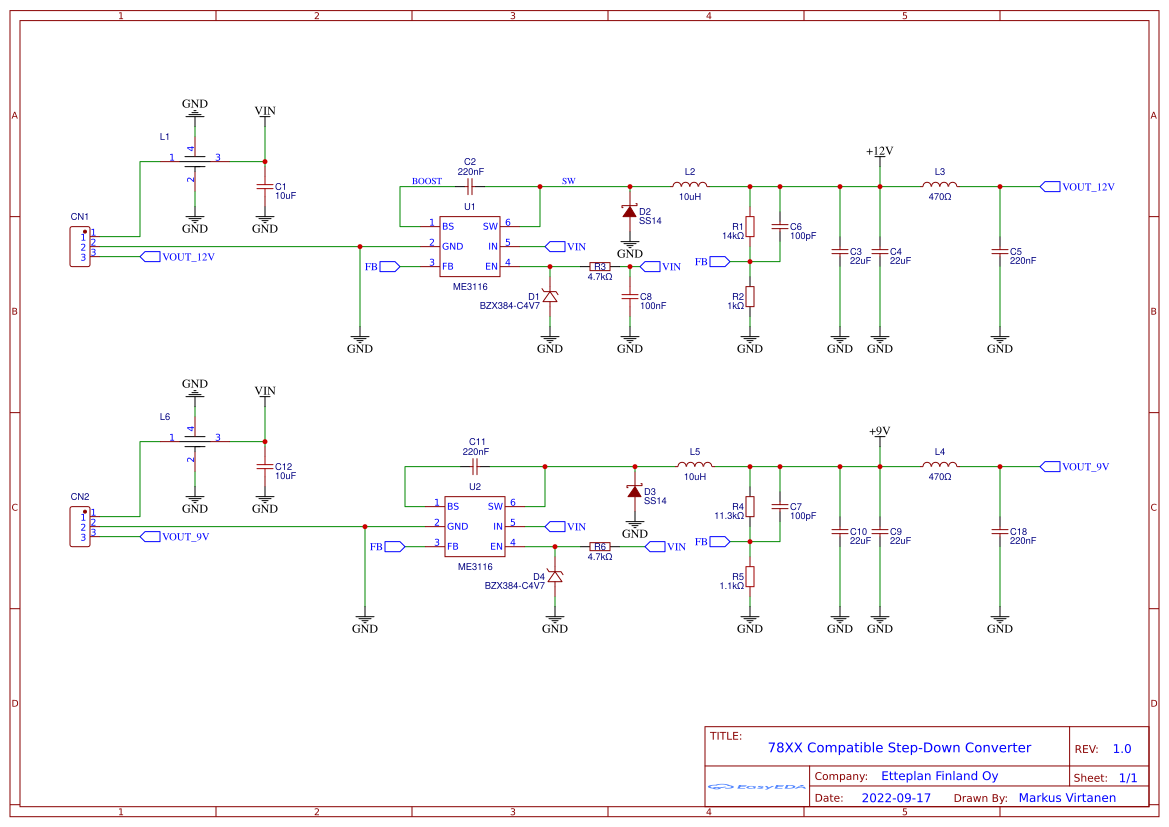Select the 470Ω inductor L4 symbol
Screen dimensions: 1169x827
point(938,466)
